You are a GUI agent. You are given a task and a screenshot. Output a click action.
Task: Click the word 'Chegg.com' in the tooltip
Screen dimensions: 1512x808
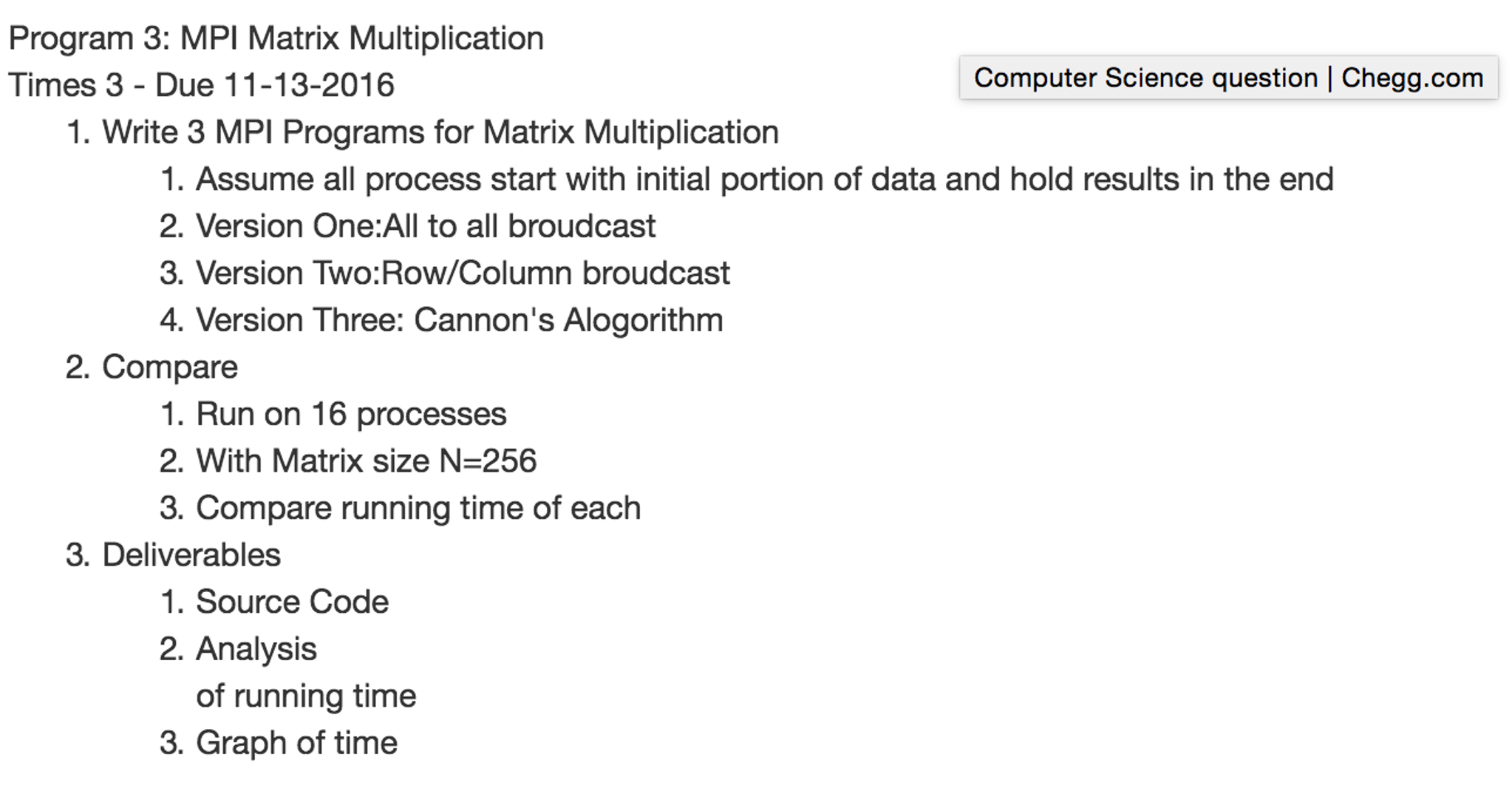coord(1412,78)
